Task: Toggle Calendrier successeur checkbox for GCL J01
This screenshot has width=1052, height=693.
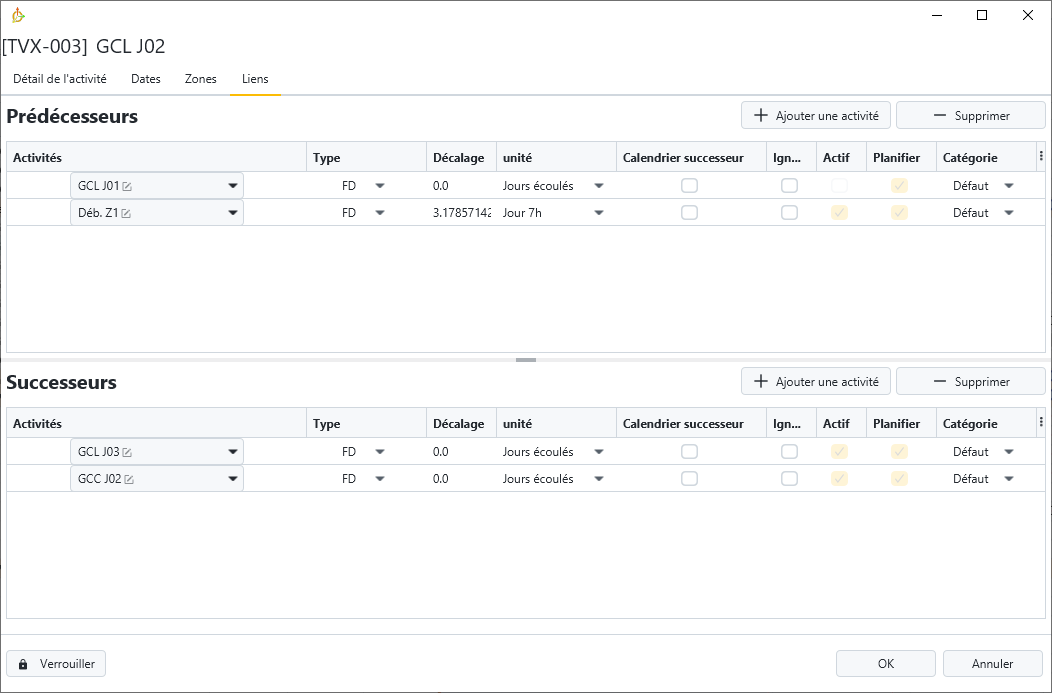Action: point(689,186)
